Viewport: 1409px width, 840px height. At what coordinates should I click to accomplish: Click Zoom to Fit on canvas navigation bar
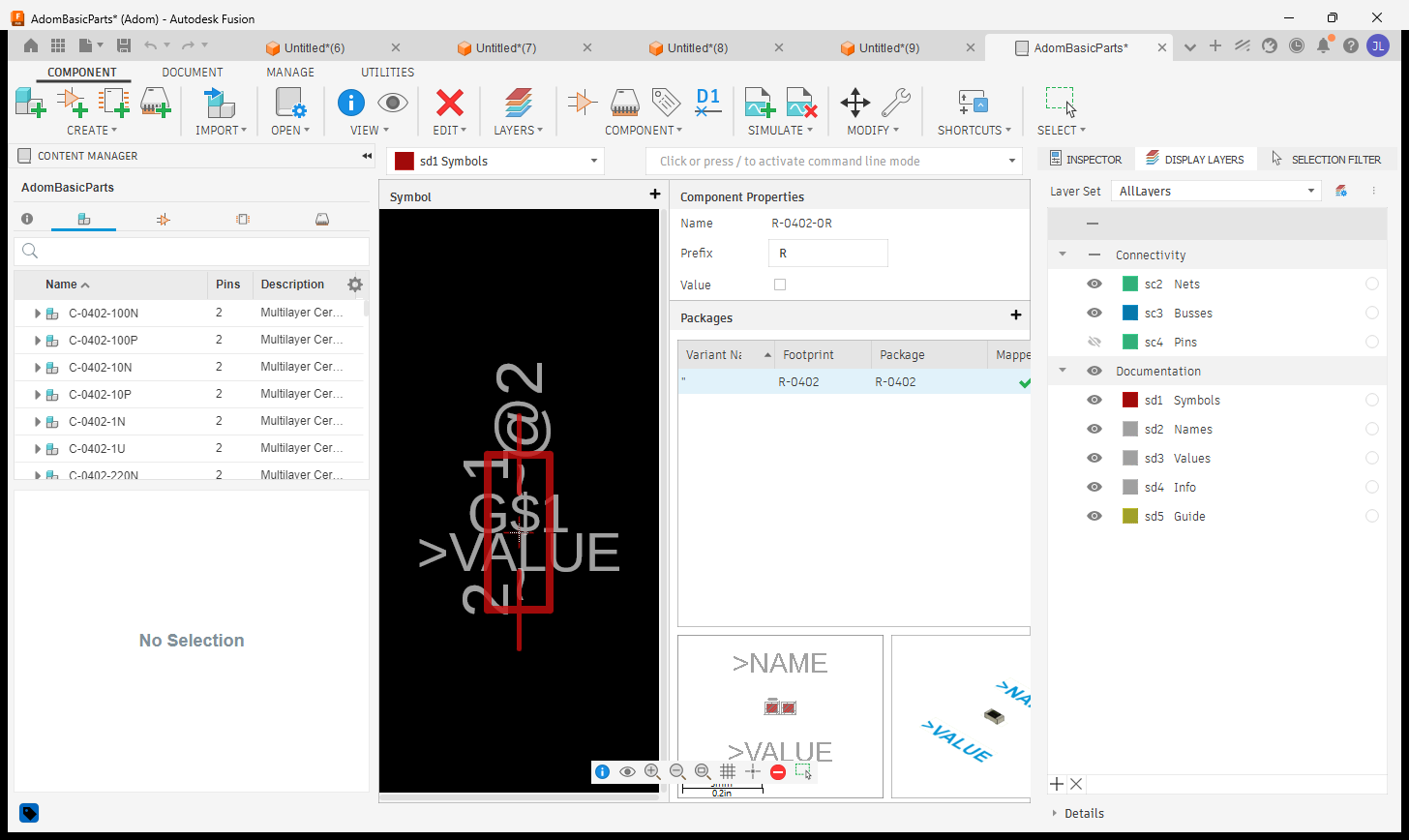point(703,771)
